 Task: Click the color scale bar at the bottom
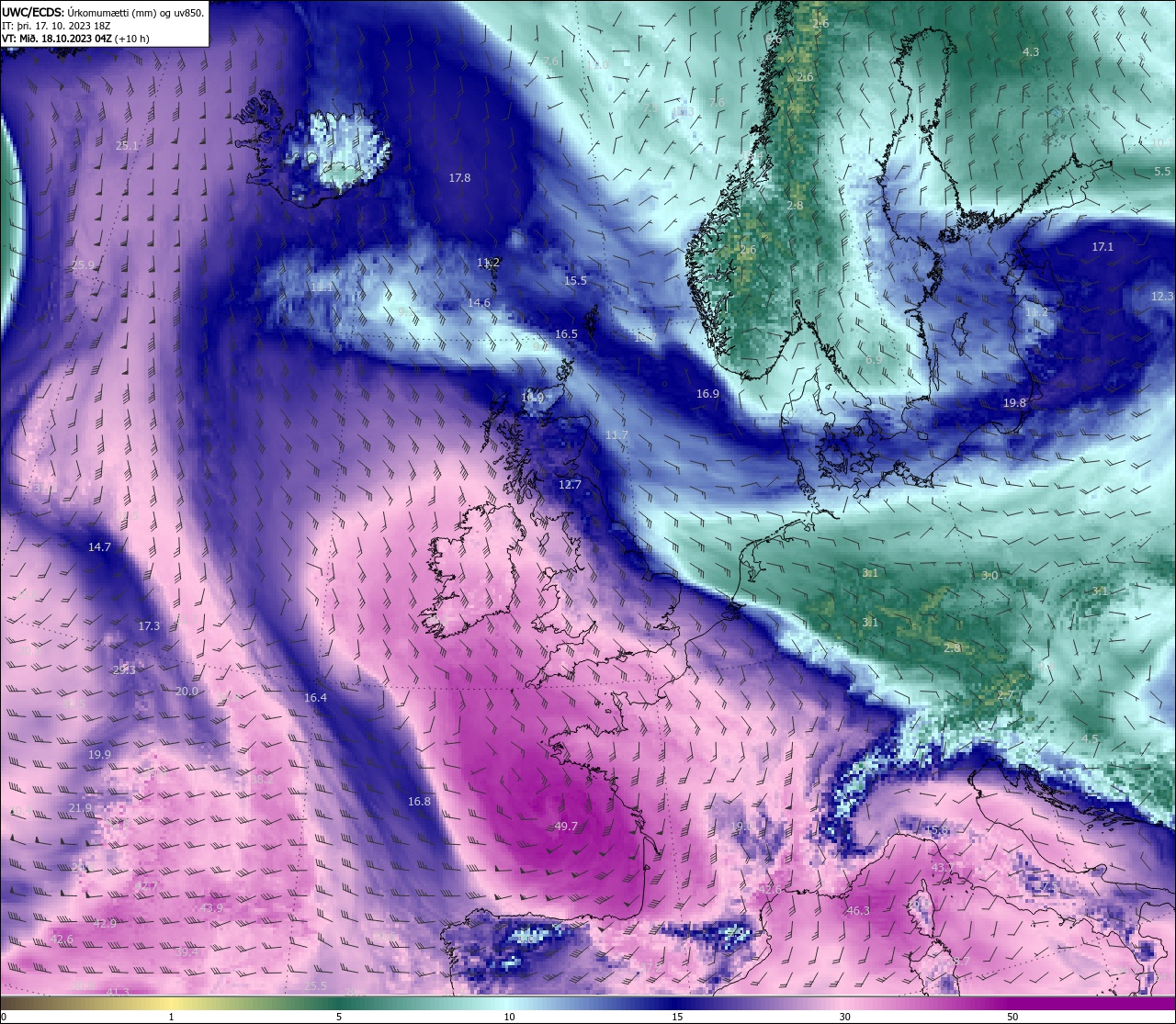pos(588,1003)
